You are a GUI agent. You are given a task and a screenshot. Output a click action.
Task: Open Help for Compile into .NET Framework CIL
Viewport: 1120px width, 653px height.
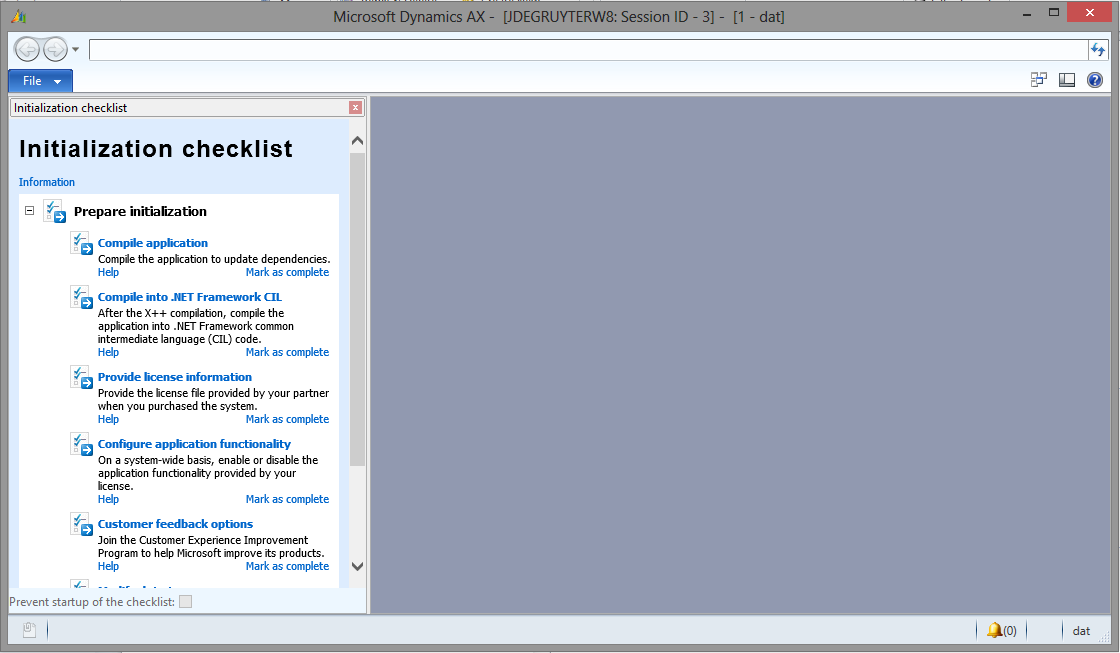pos(108,352)
